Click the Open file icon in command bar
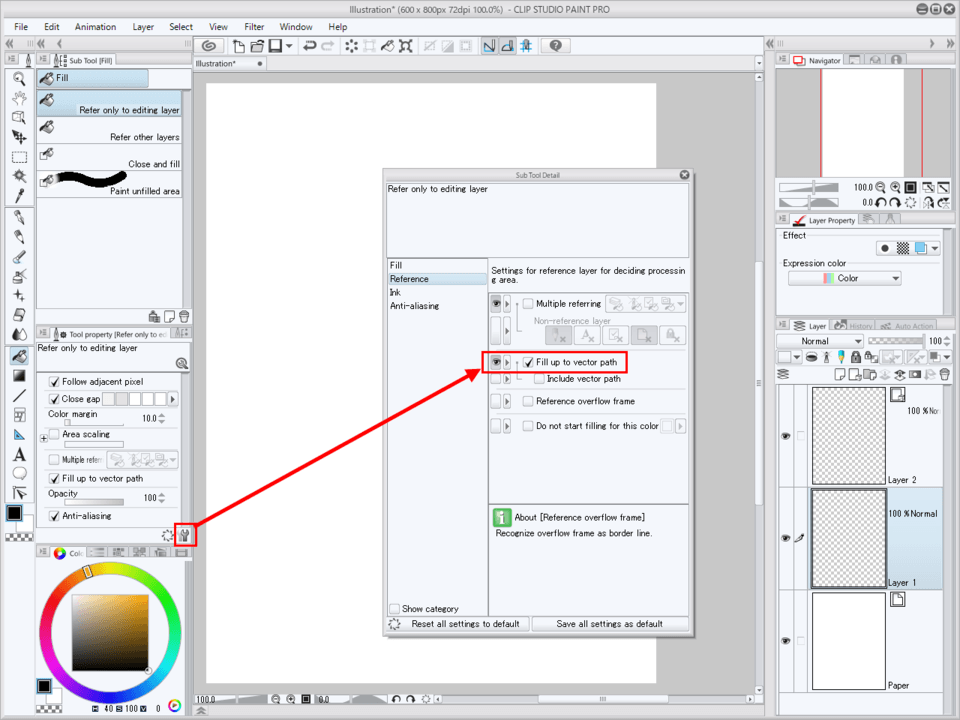960x720 pixels. click(257, 46)
